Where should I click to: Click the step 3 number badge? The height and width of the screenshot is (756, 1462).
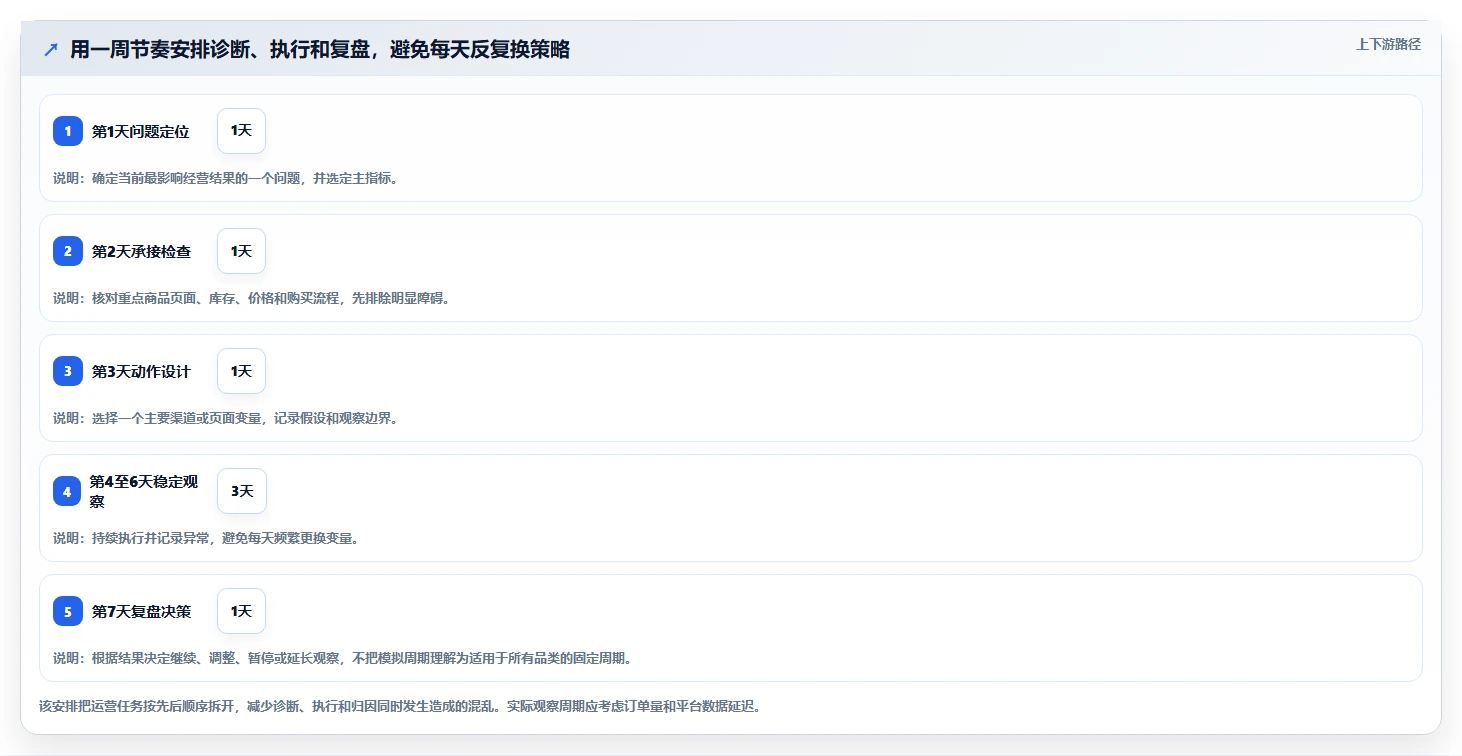pos(68,371)
